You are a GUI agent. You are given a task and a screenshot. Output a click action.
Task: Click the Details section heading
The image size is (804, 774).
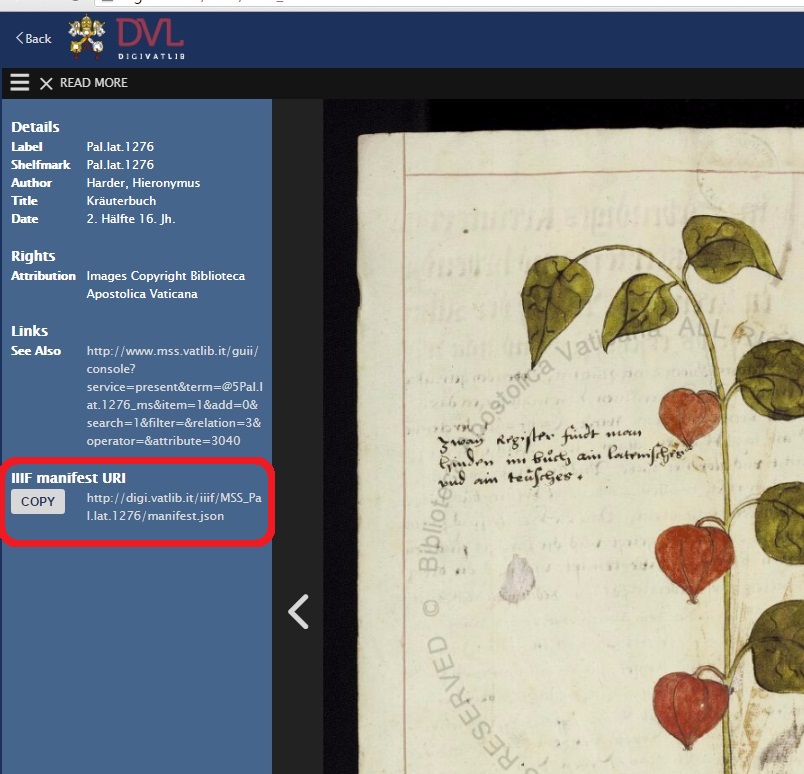coord(35,127)
